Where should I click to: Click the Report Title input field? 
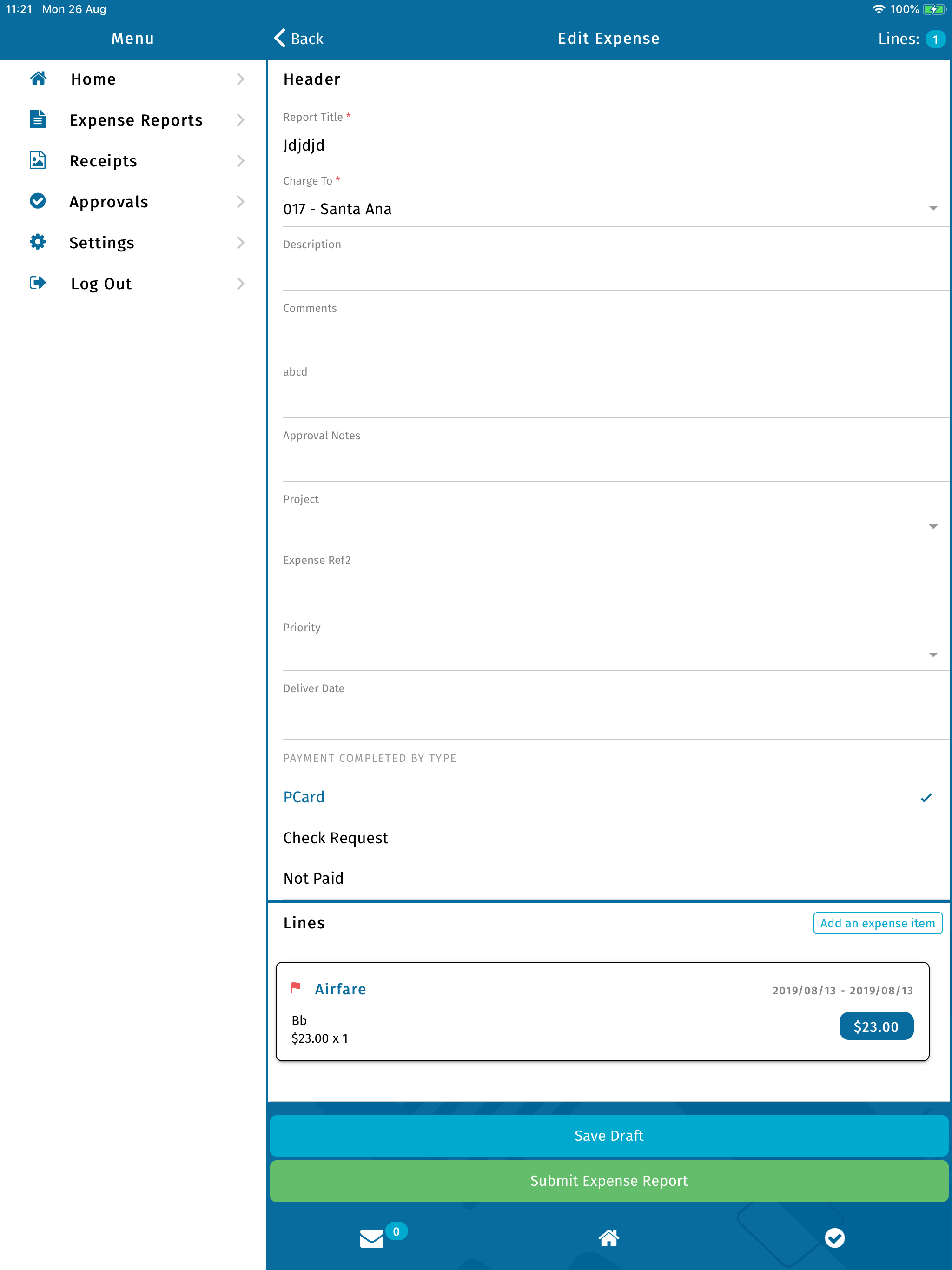click(x=608, y=145)
